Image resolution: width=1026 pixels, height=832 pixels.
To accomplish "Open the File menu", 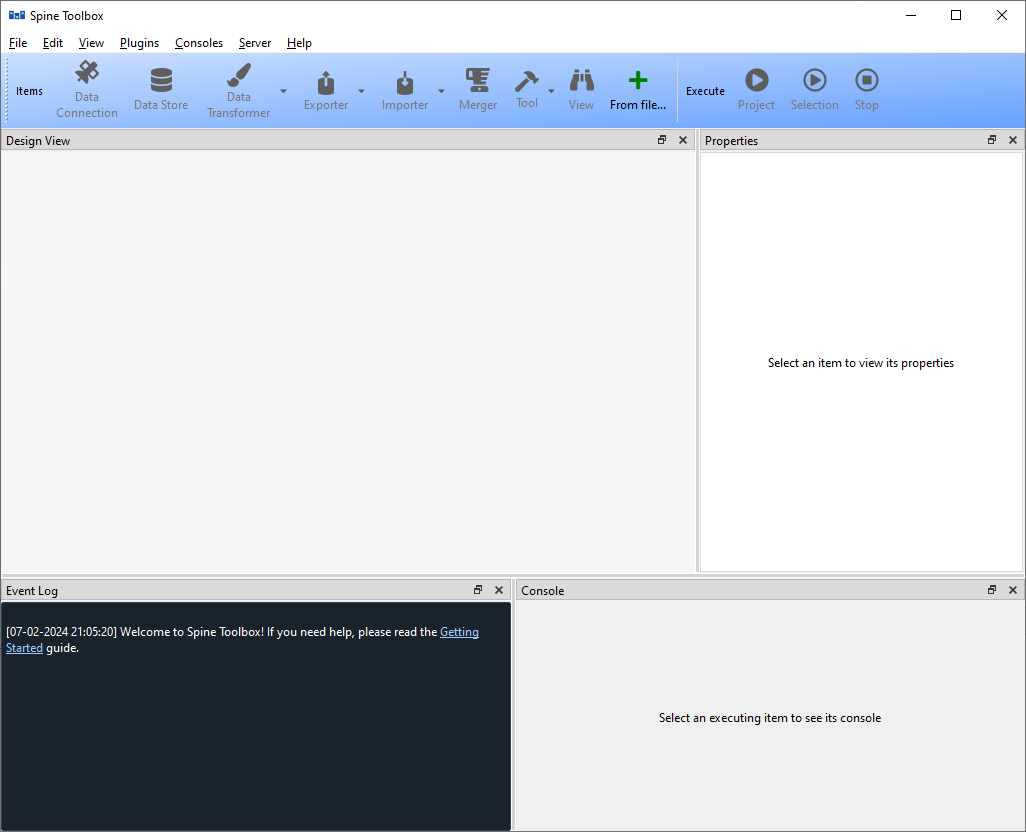I will coord(18,43).
